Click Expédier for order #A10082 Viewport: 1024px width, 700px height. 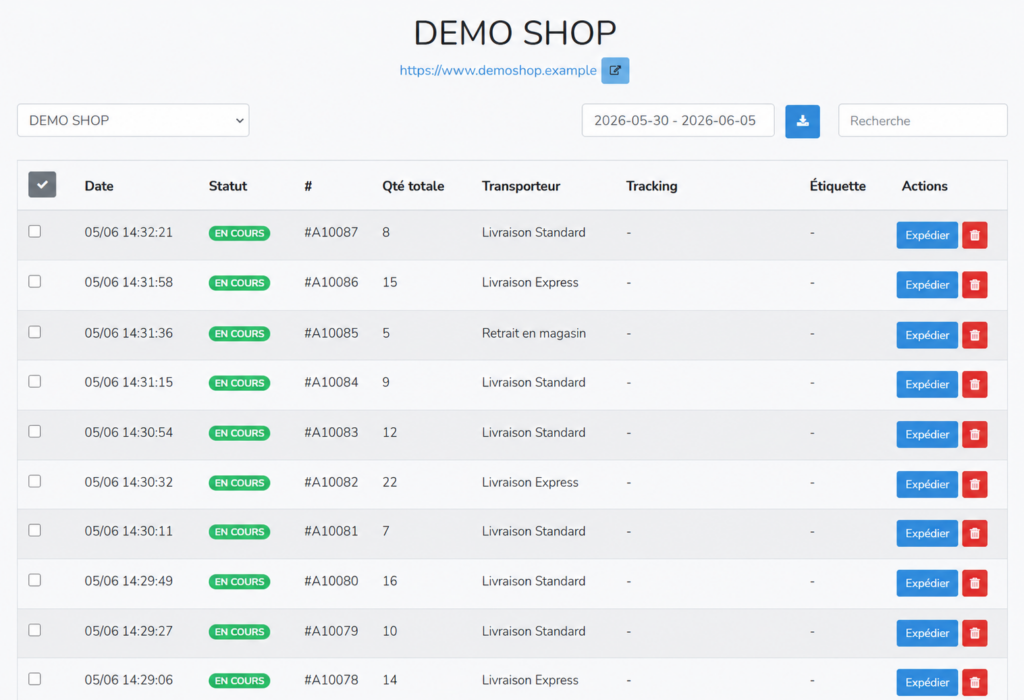click(927, 485)
